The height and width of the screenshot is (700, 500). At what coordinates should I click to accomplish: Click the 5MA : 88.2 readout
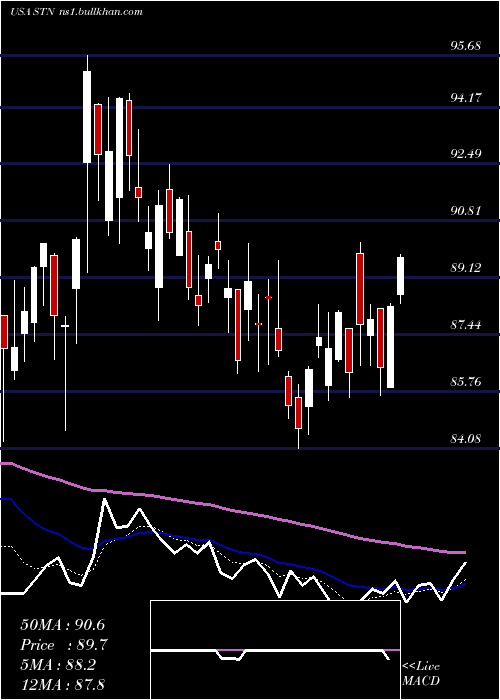(58, 665)
